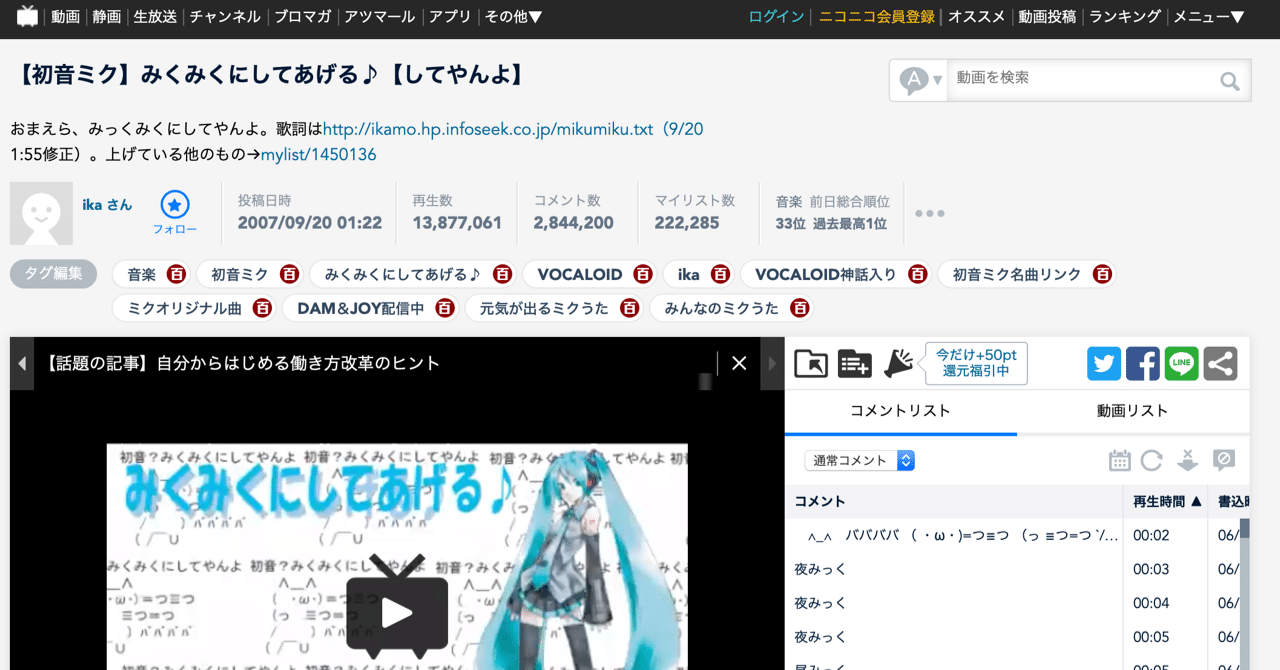Share the video using the LINE icon
The height and width of the screenshot is (670, 1280).
[x=1181, y=364]
